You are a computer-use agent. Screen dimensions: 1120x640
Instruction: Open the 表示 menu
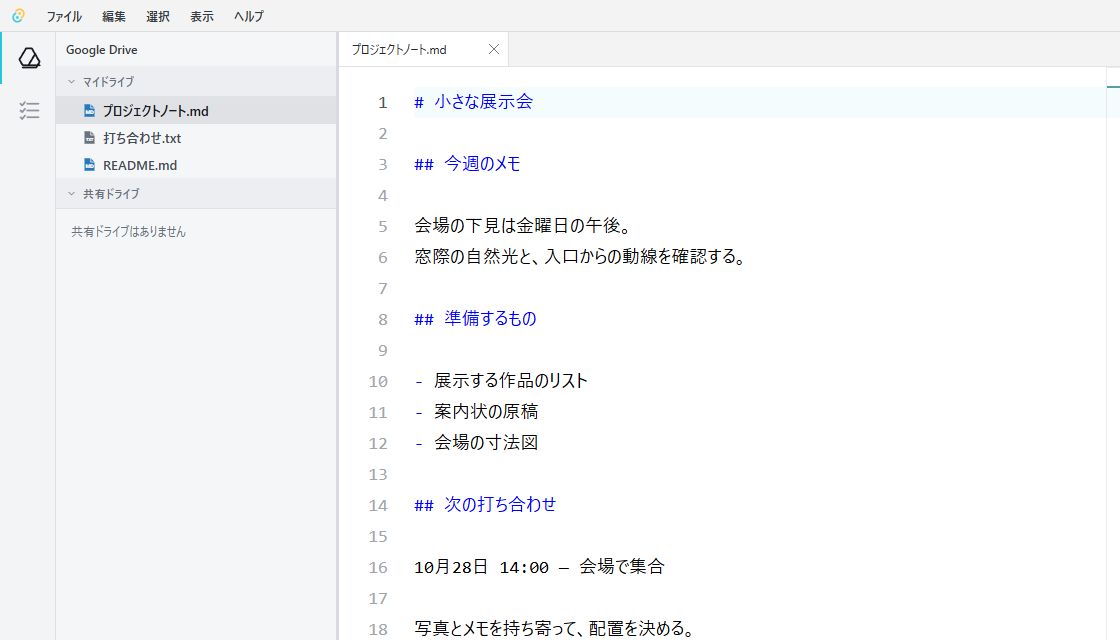(x=201, y=16)
